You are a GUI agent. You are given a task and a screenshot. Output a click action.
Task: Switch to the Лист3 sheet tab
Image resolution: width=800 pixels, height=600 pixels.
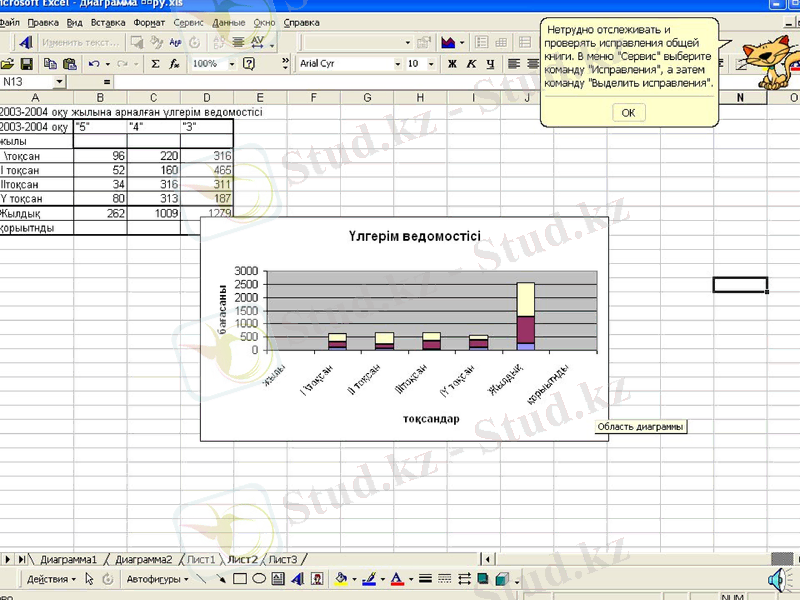283,559
